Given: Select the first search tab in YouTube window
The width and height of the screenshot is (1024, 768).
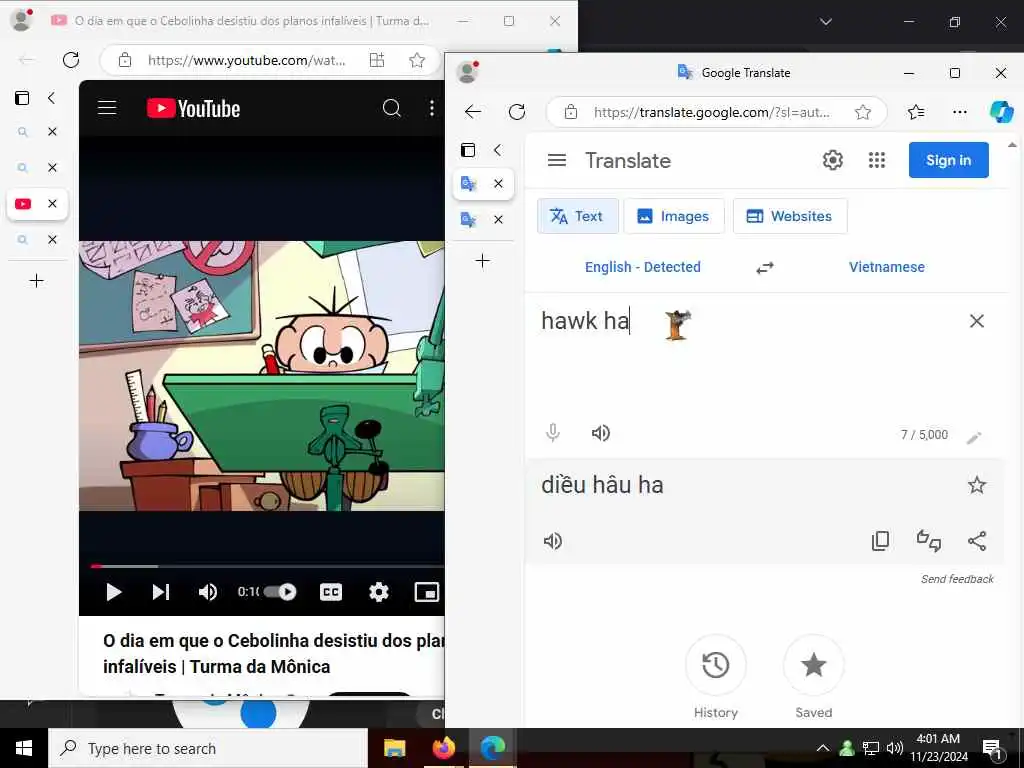Looking at the screenshot, I should (24, 132).
